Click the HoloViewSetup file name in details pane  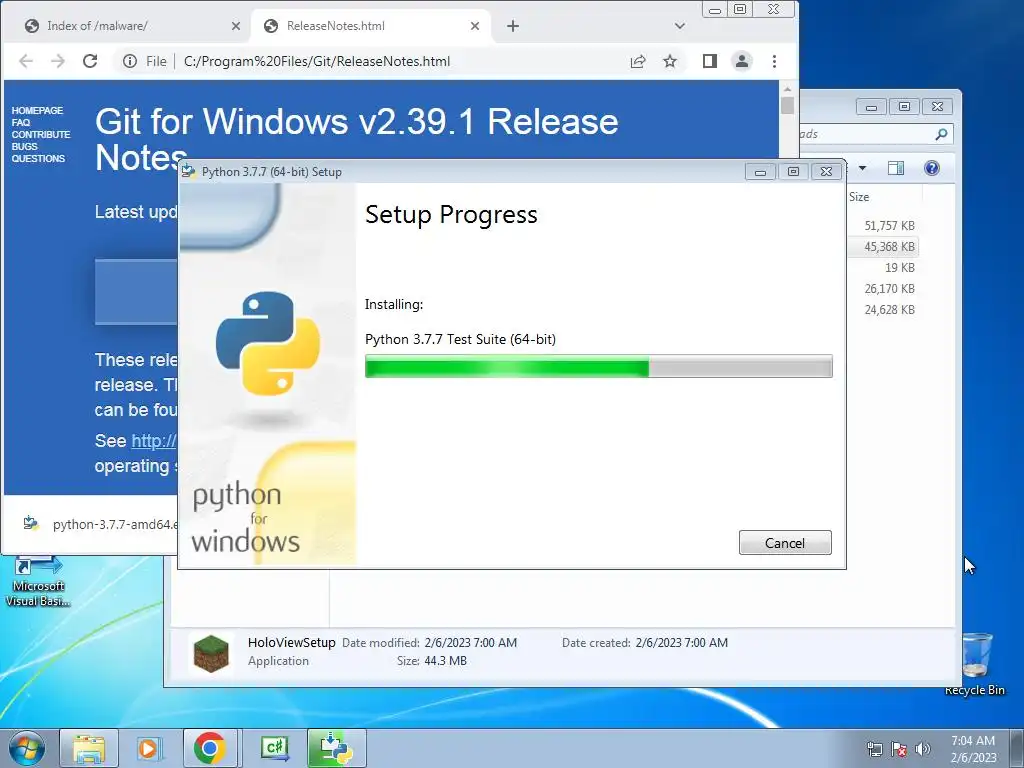click(291, 643)
